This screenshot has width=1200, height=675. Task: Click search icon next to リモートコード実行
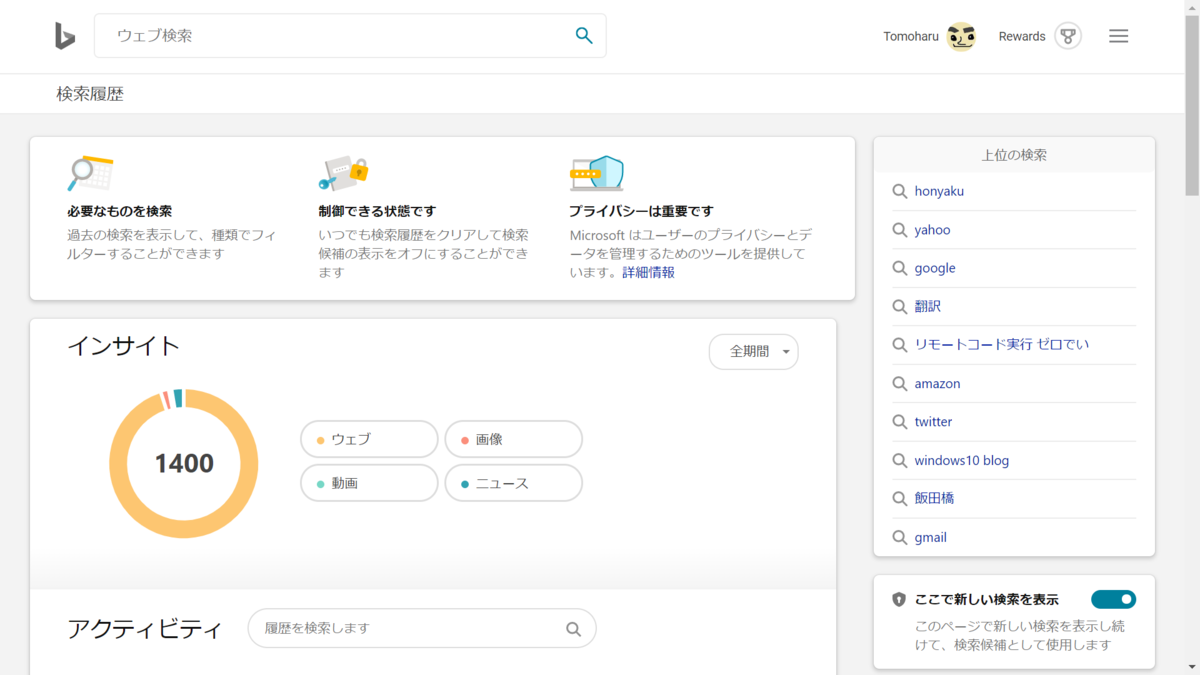[899, 345]
